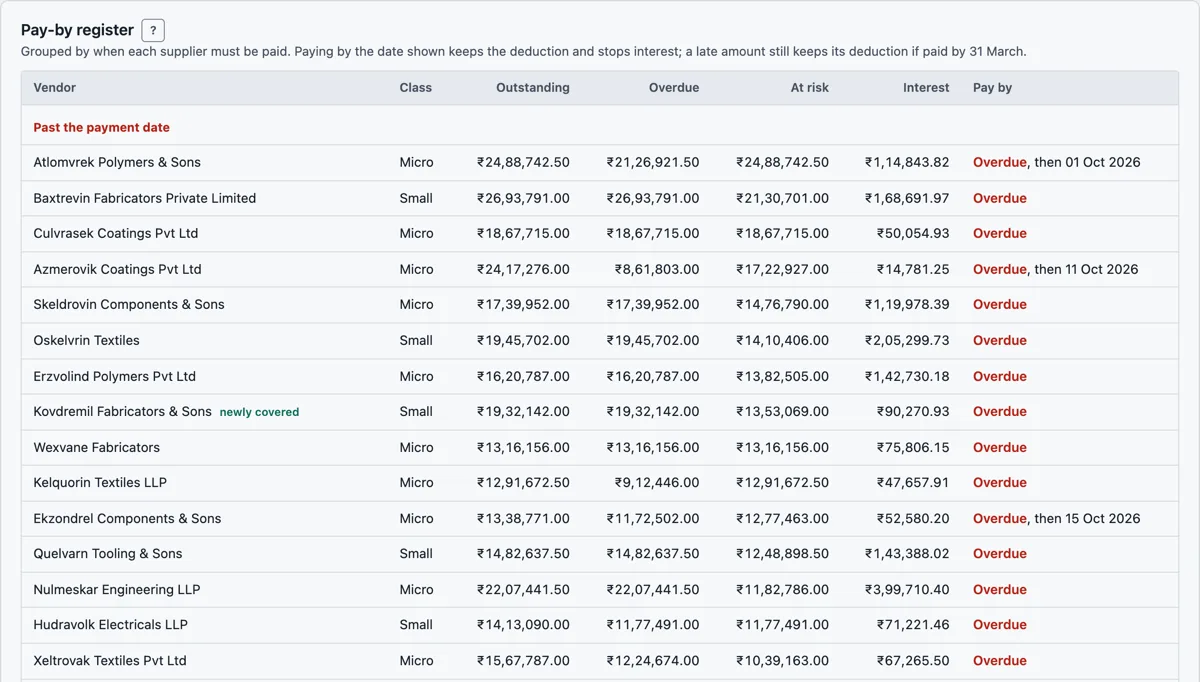Image resolution: width=1200 pixels, height=682 pixels.
Task: Click outstanding amount ₹24,88,742.50 for Atlomvrek
Action: (523, 162)
